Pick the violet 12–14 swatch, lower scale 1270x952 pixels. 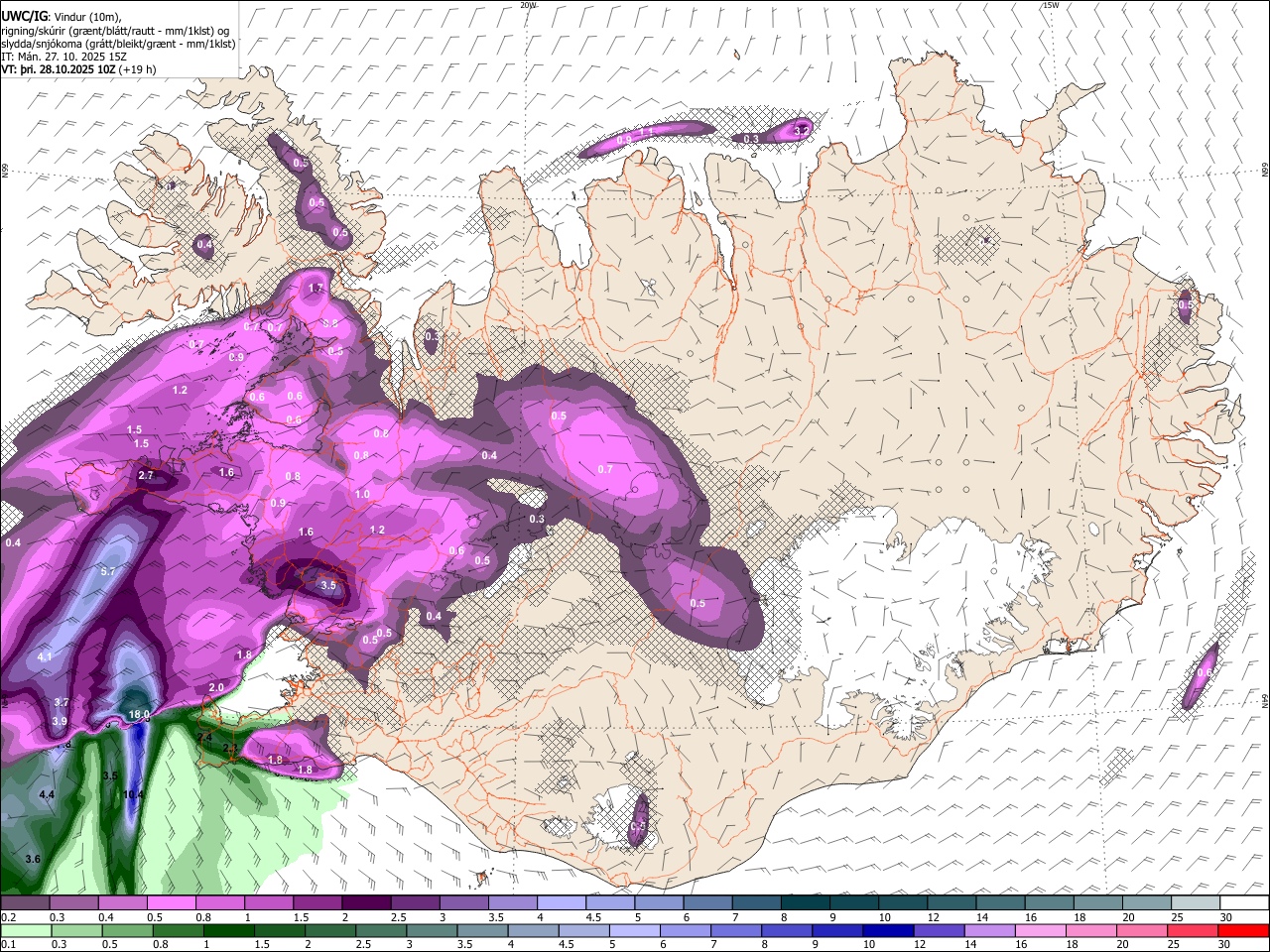[x=938, y=930]
